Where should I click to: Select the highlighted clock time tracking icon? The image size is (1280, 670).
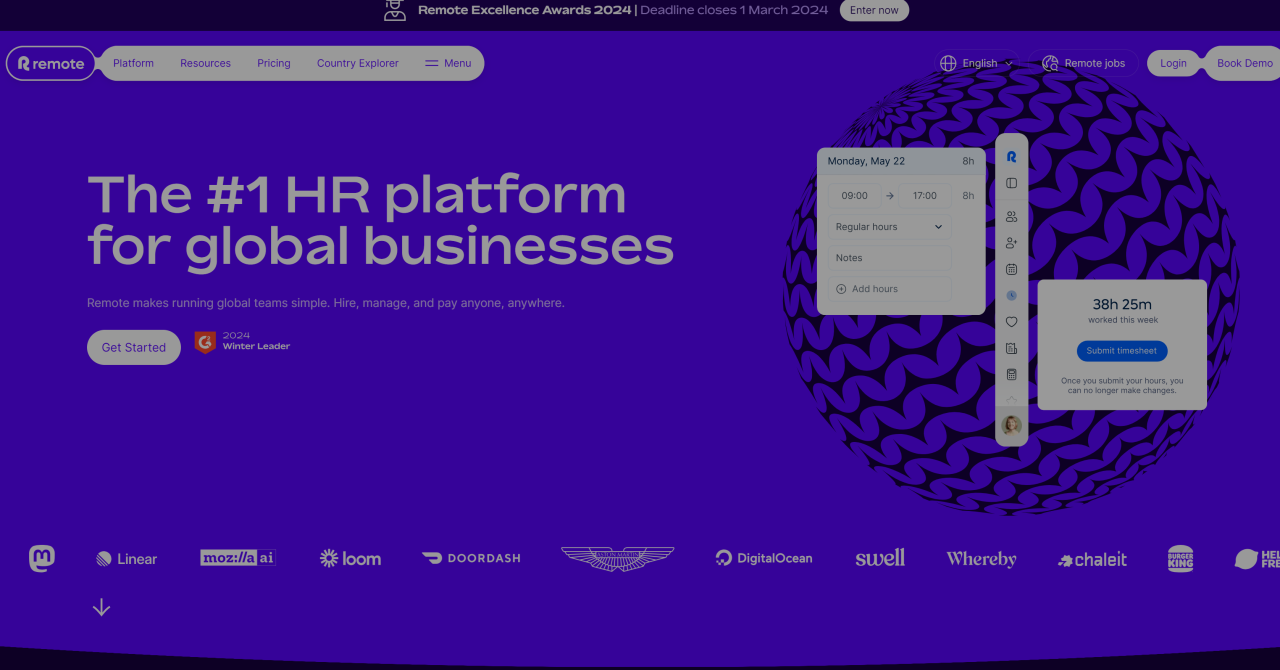point(1011,295)
